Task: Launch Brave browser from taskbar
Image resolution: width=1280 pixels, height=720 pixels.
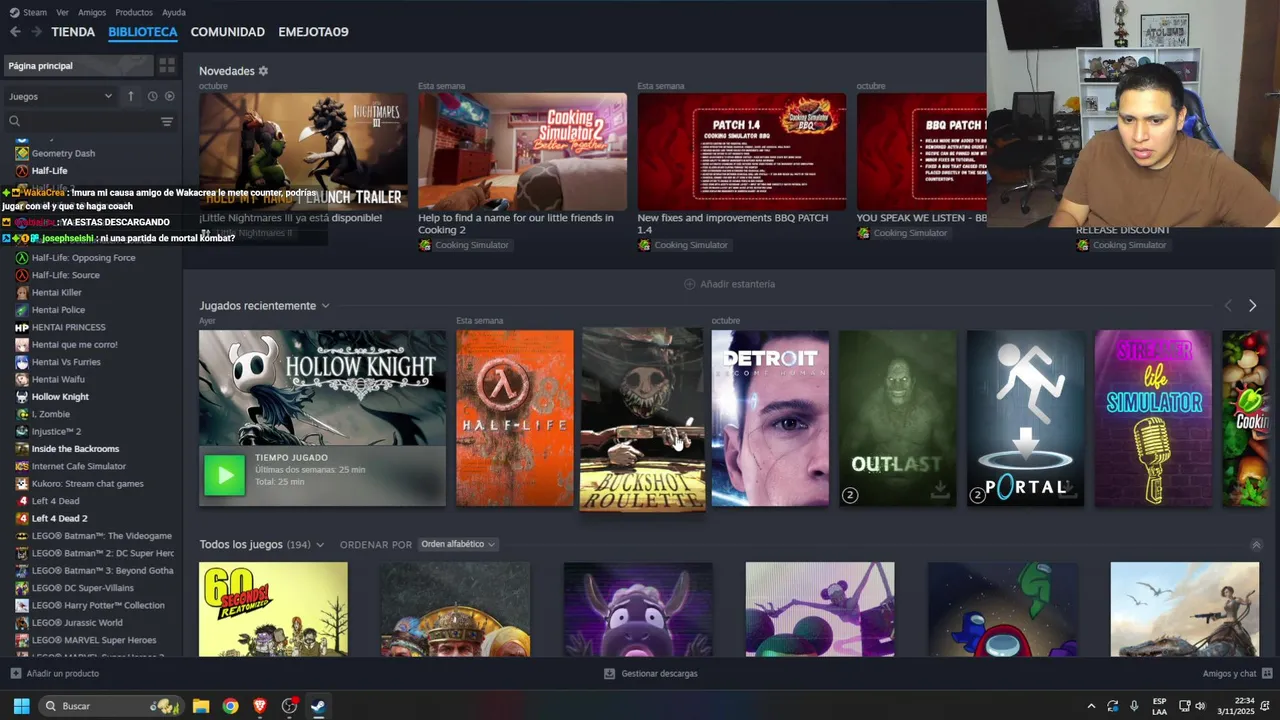Action: click(260, 706)
